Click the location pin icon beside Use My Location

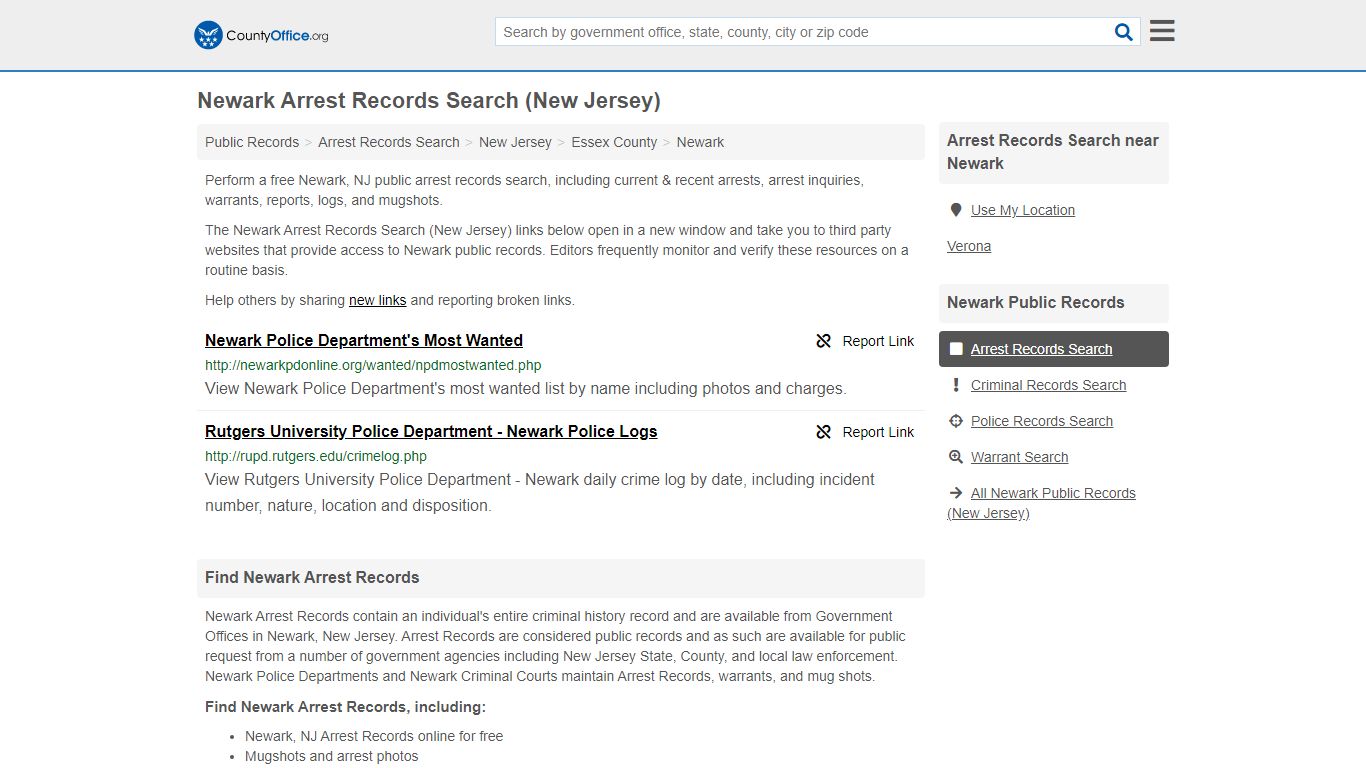(956, 210)
